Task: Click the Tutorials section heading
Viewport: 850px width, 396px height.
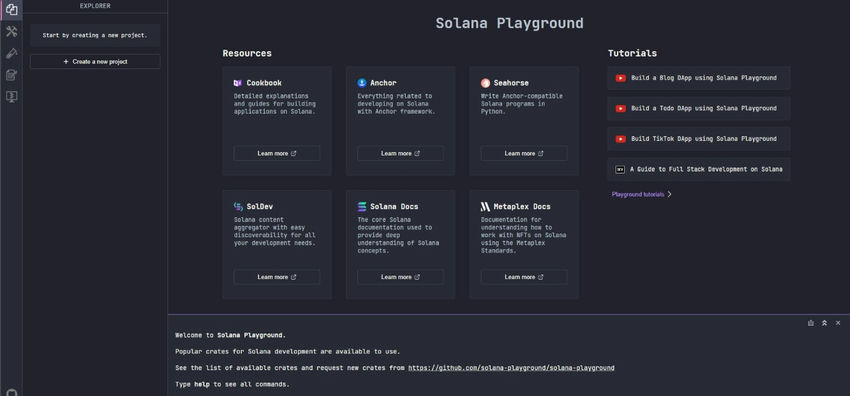Action: pos(632,53)
